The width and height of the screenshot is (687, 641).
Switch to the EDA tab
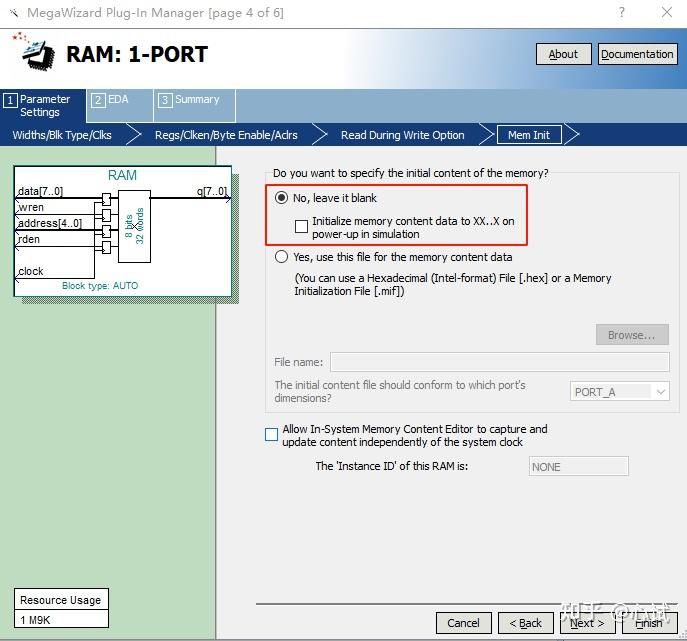(x=120, y=106)
